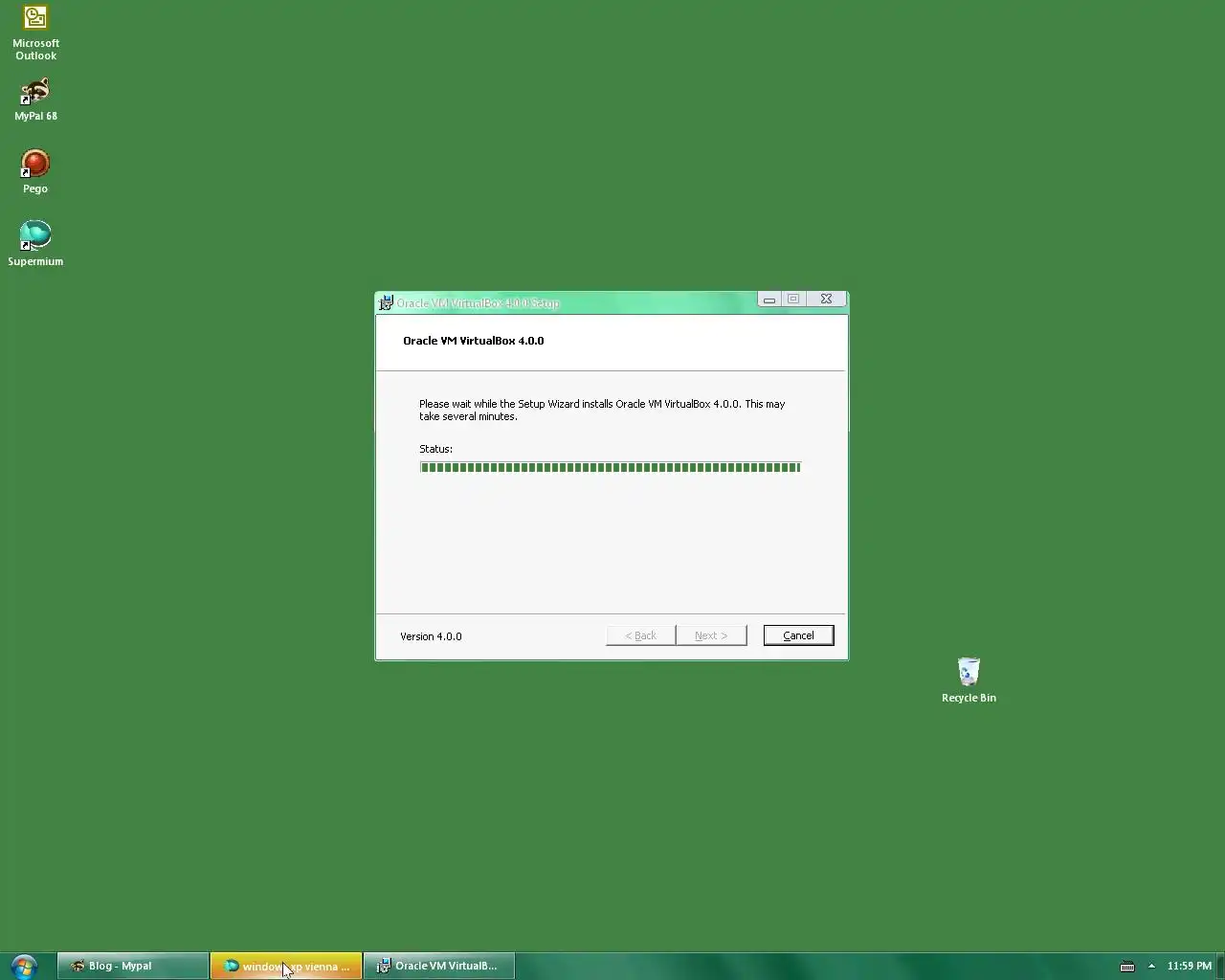Click the disabled Next button
Image resolution: width=1225 pixels, height=980 pixels.
(x=711, y=635)
